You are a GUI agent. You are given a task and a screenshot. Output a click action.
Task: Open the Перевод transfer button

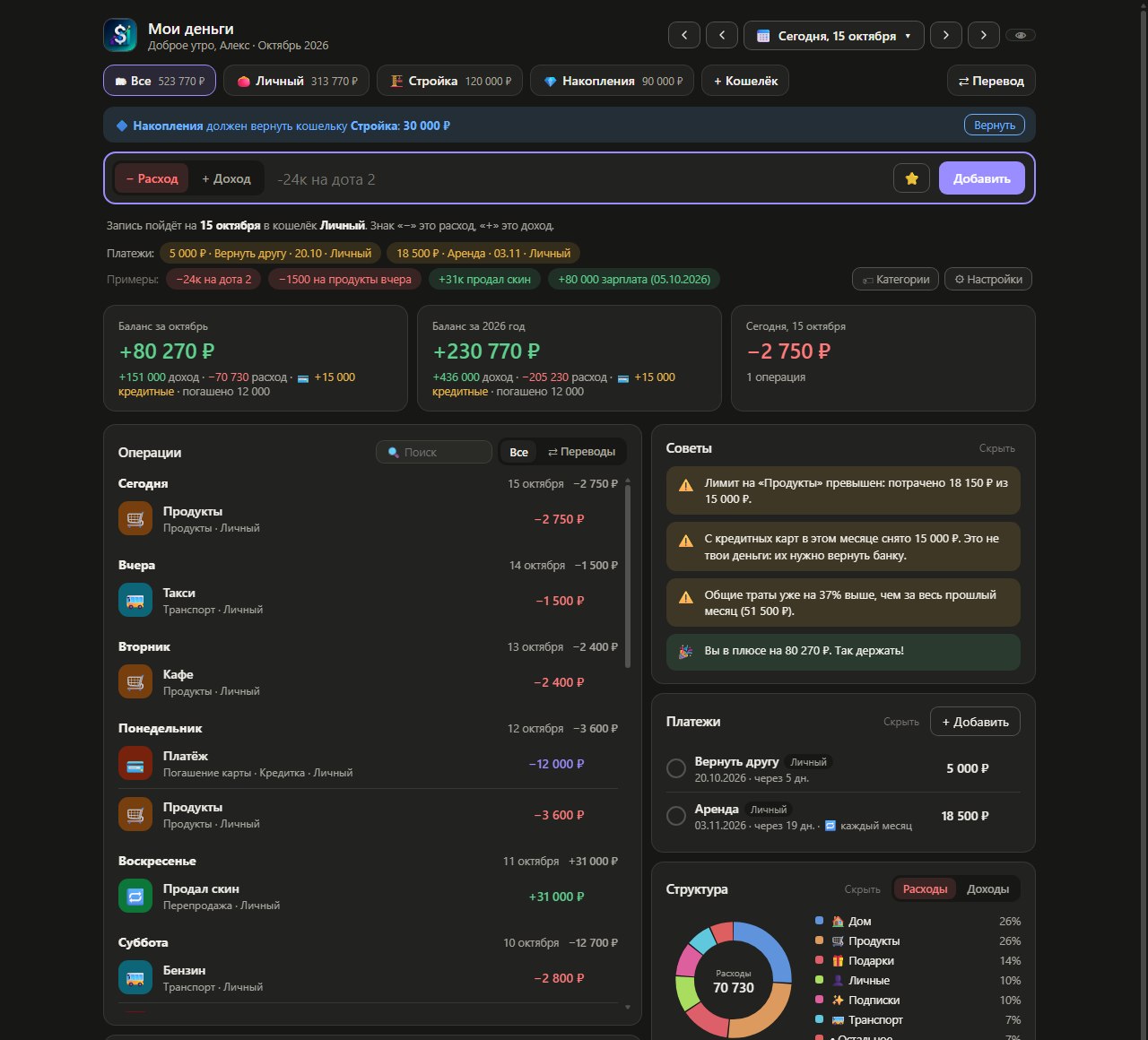[x=991, y=81]
